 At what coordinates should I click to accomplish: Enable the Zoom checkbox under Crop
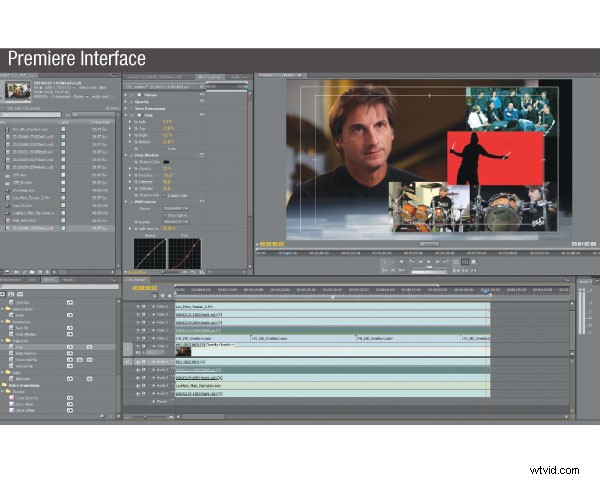165,149
